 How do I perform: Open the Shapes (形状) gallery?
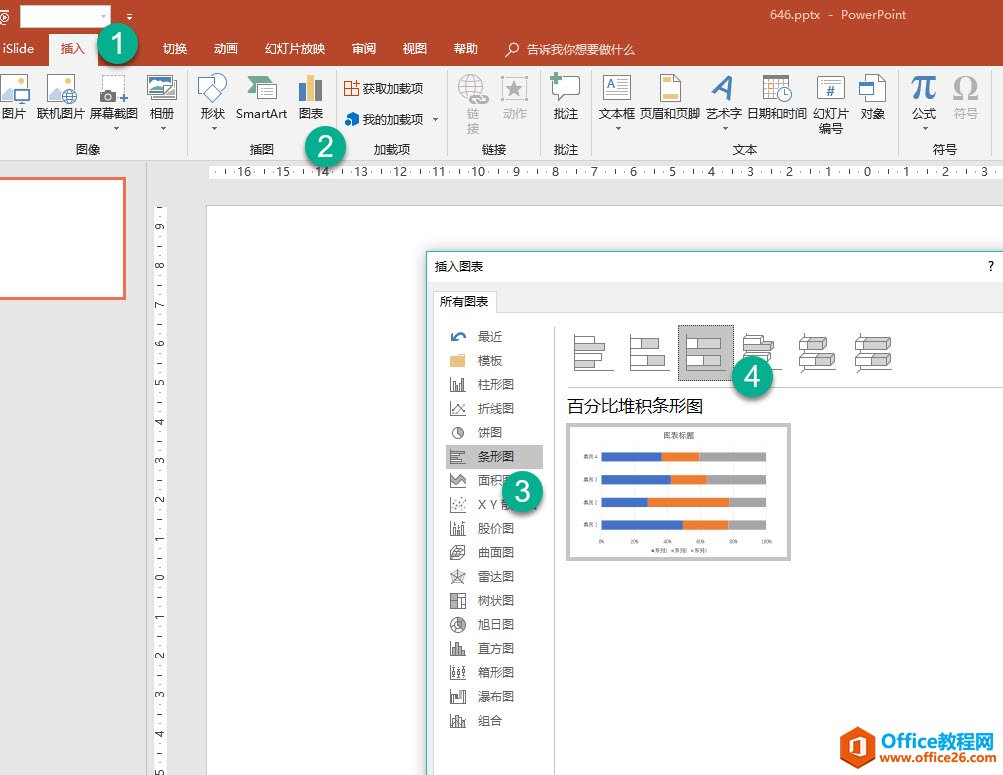(212, 97)
